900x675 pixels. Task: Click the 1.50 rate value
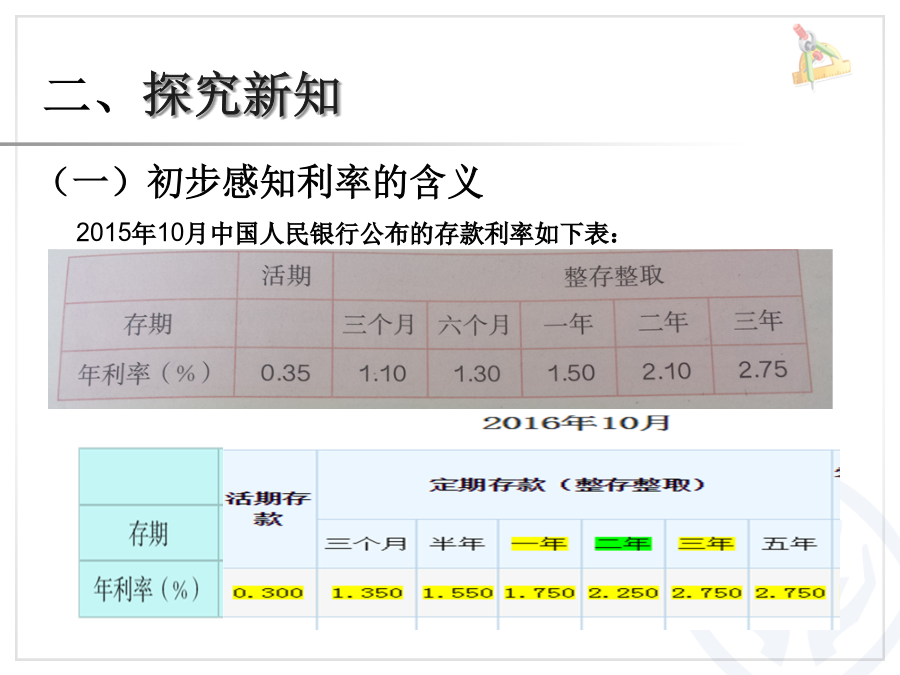(571, 373)
